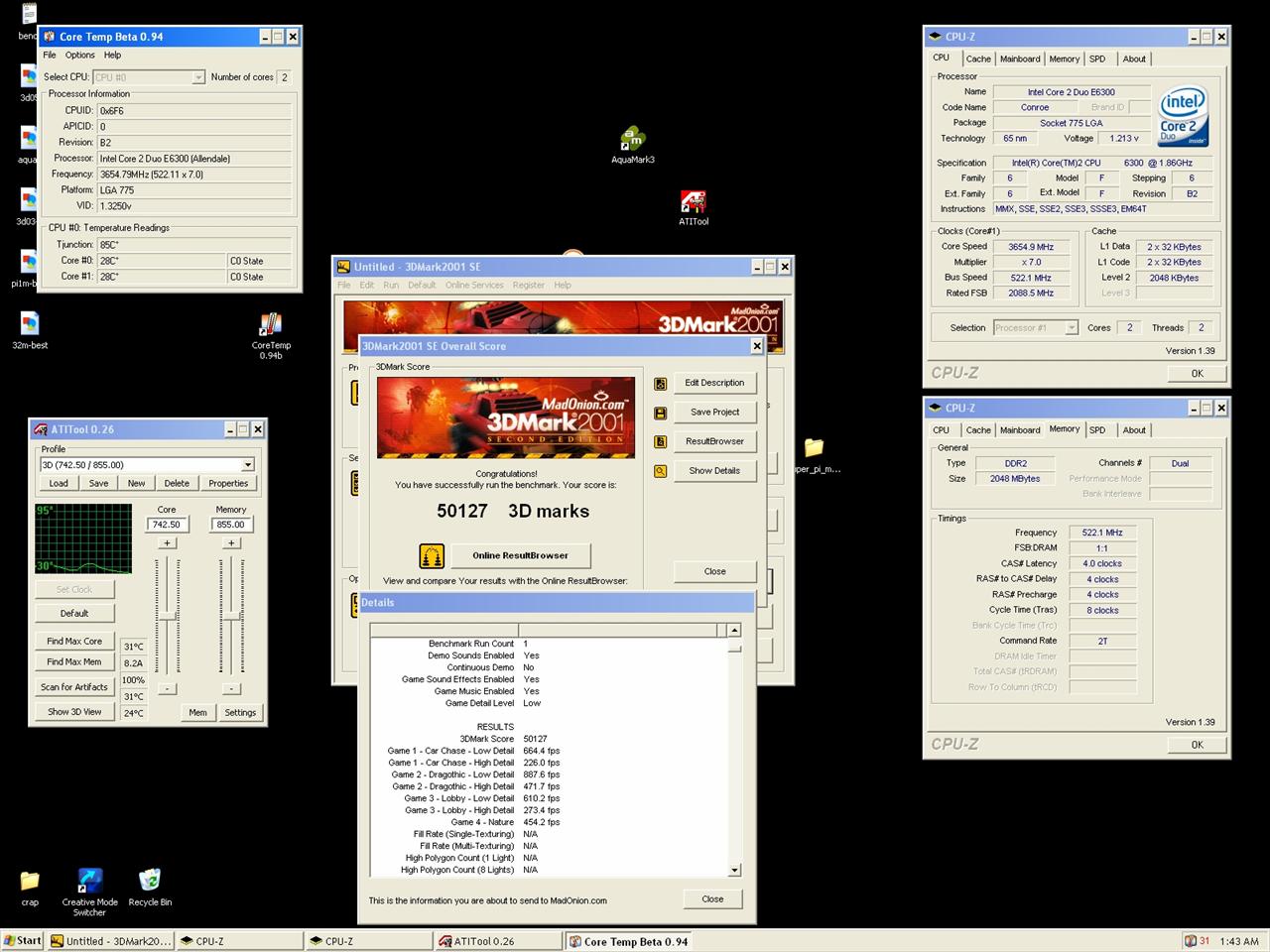This screenshot has height=952, width=1270.
Task: Close the Details panel with its Close button
Action: click(x=712, y=899)
